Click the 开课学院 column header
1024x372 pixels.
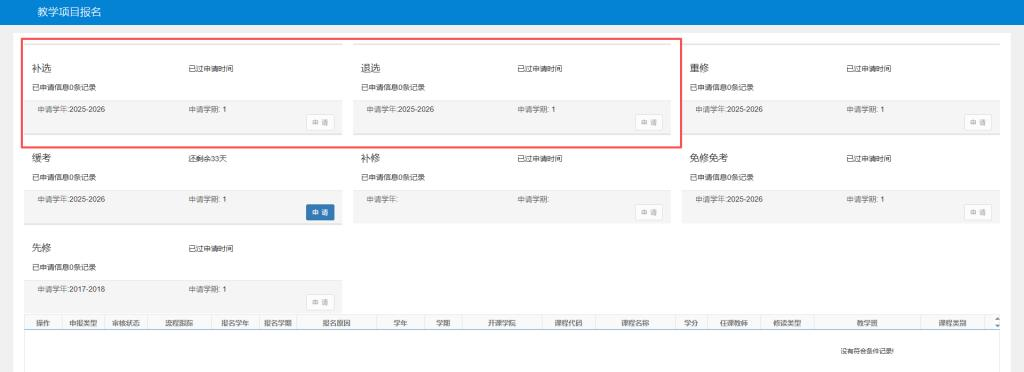coord(502,322)
